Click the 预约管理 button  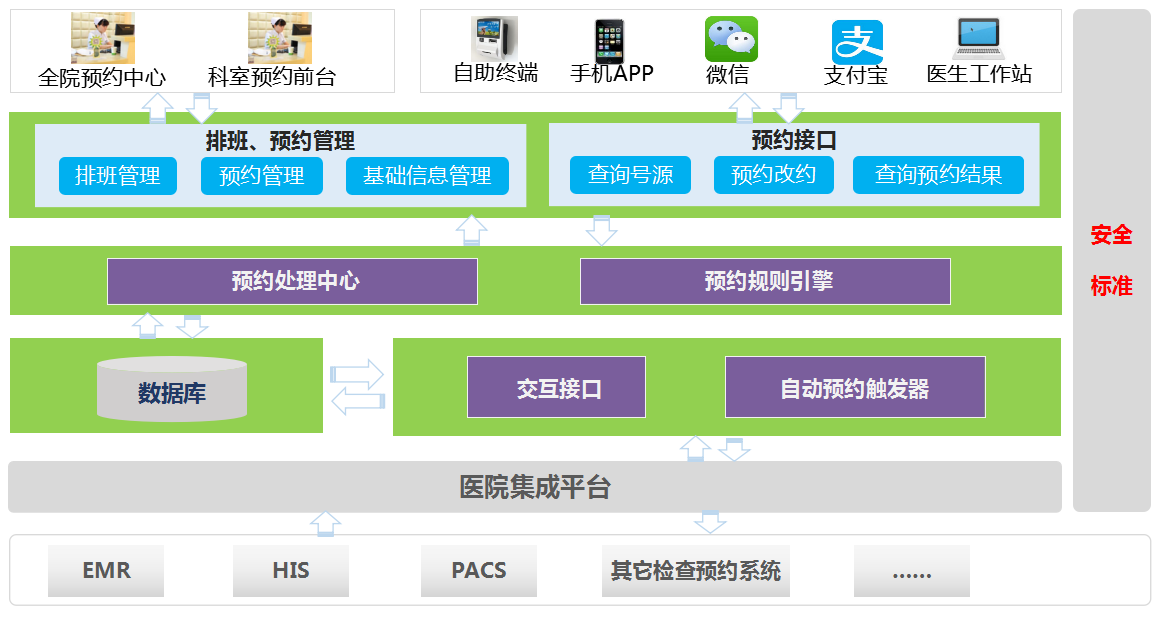point(262,176)
